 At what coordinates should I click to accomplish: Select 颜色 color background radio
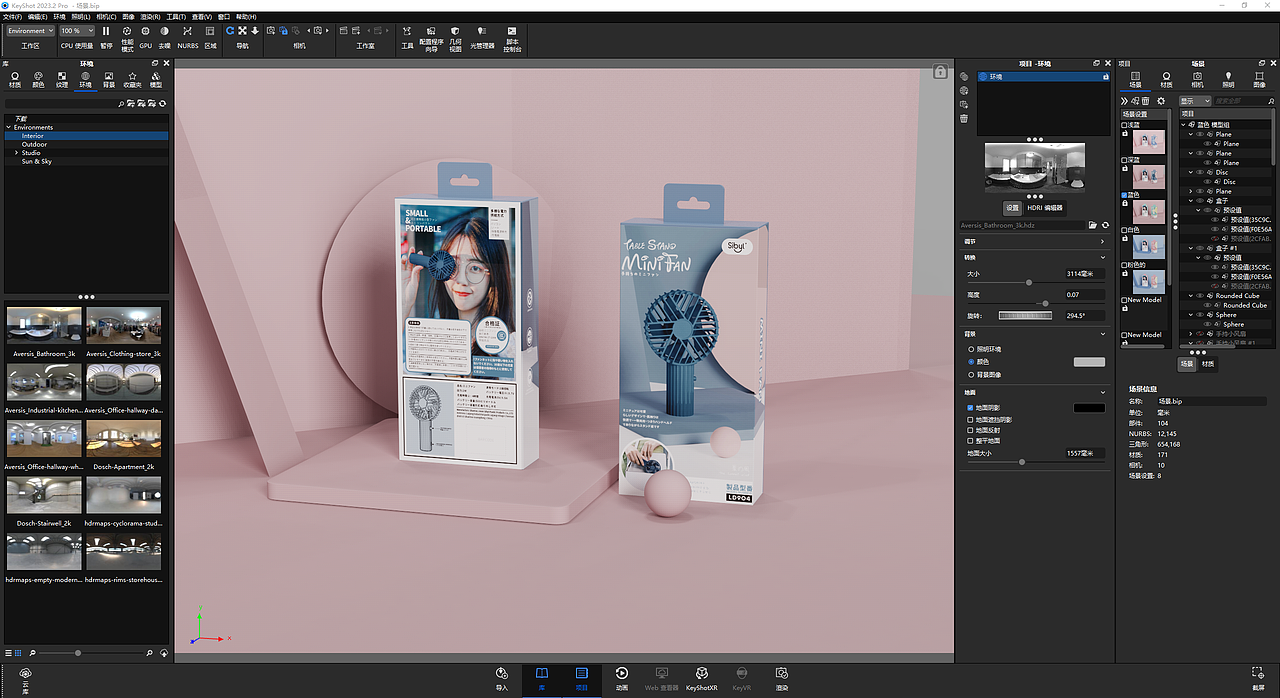970,361
